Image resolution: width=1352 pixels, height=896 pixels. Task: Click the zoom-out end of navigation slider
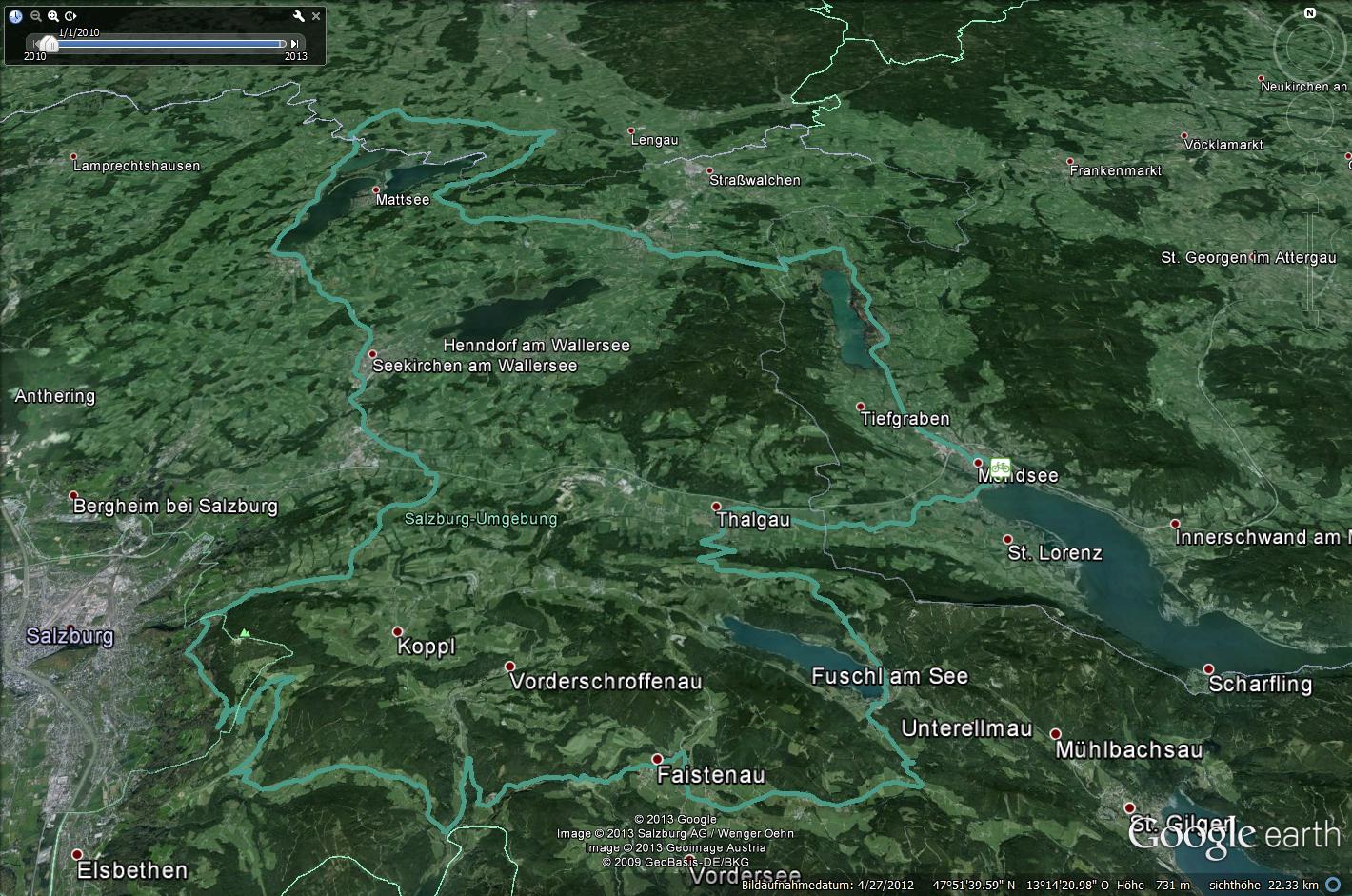click(x=1311, y=319)
